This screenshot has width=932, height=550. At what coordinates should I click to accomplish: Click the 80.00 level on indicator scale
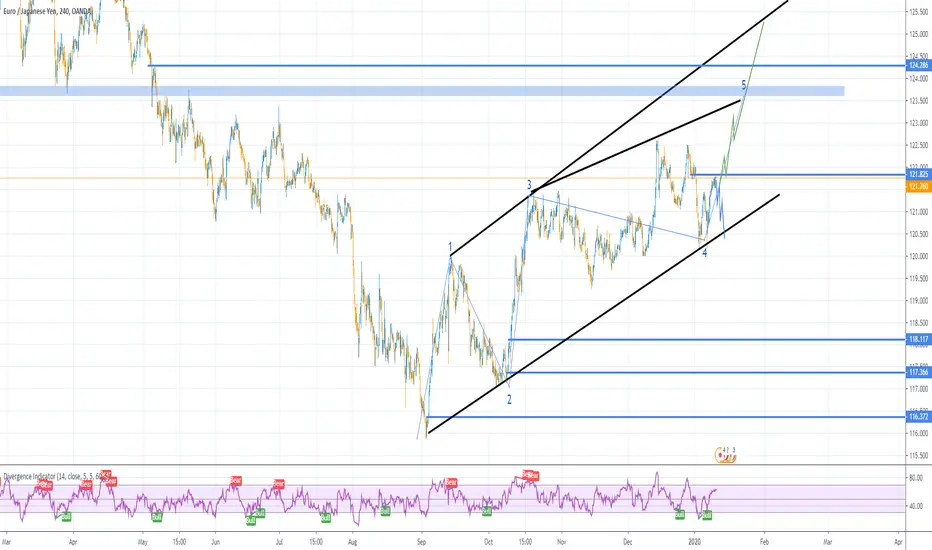click(916, 477)
